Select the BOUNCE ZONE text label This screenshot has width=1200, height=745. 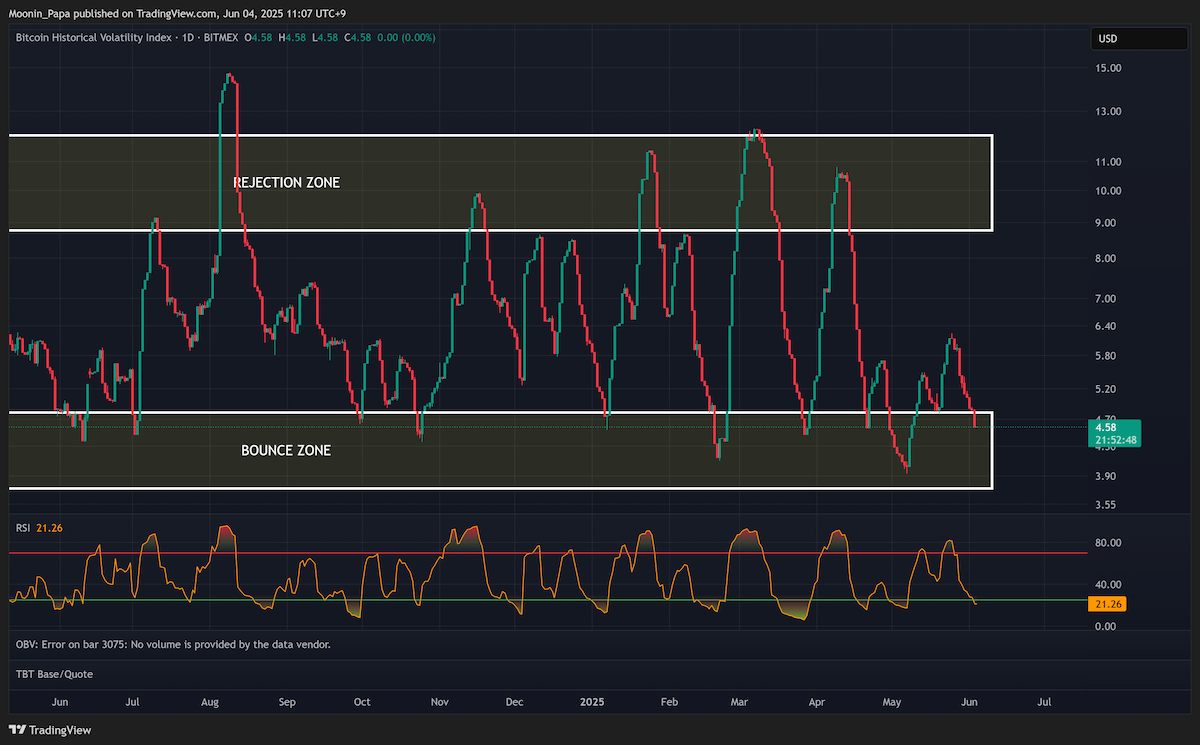click(286, 451)
